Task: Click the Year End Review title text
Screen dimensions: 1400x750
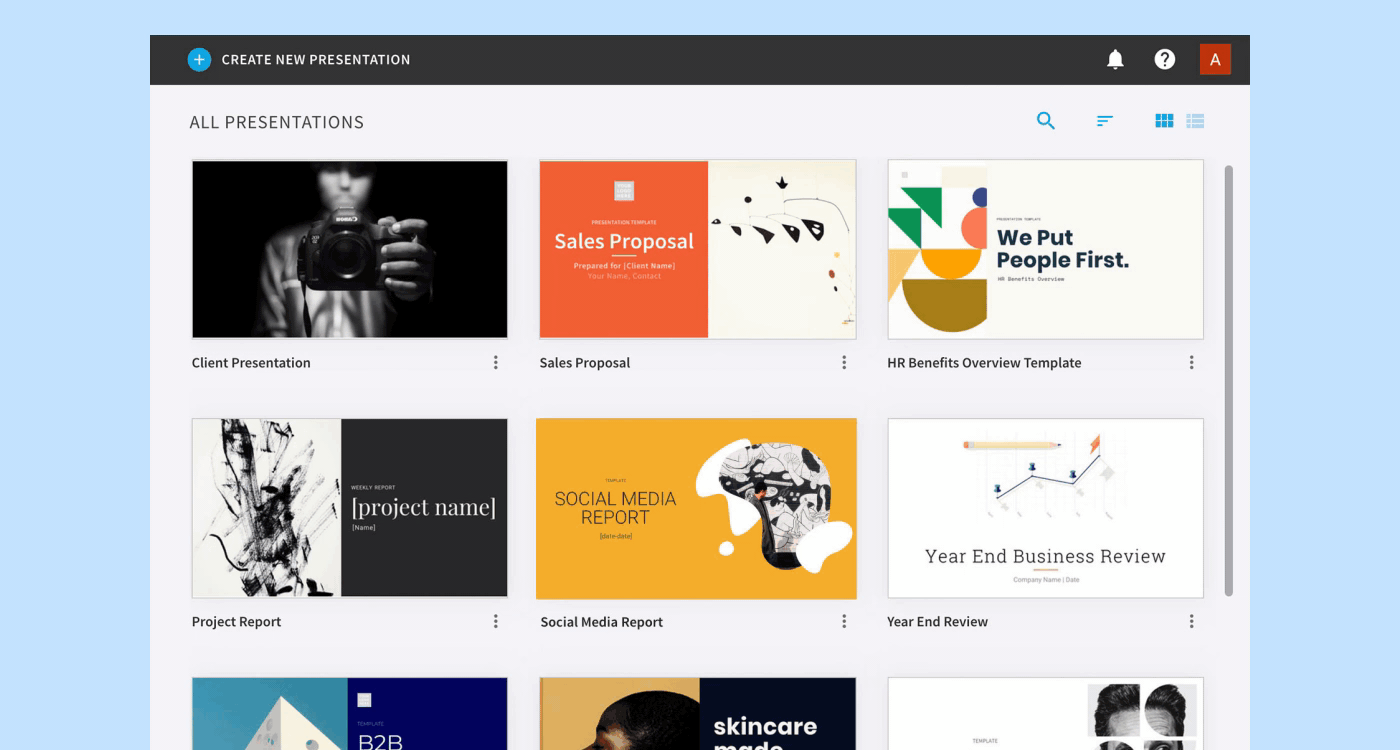Action: [937, 622]
